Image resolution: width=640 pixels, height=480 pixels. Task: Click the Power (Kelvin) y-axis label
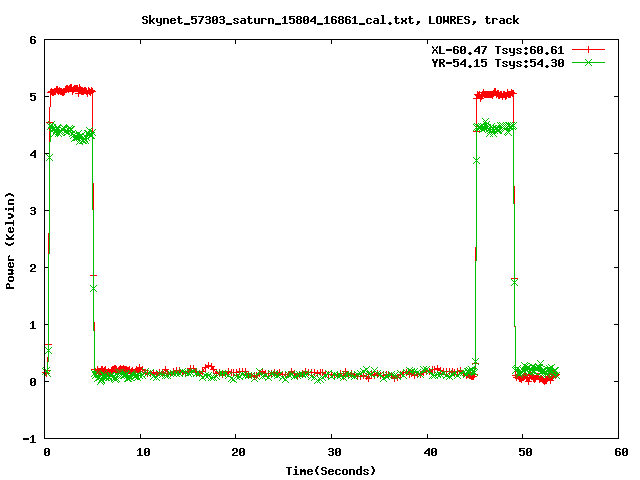click(10, 241)
